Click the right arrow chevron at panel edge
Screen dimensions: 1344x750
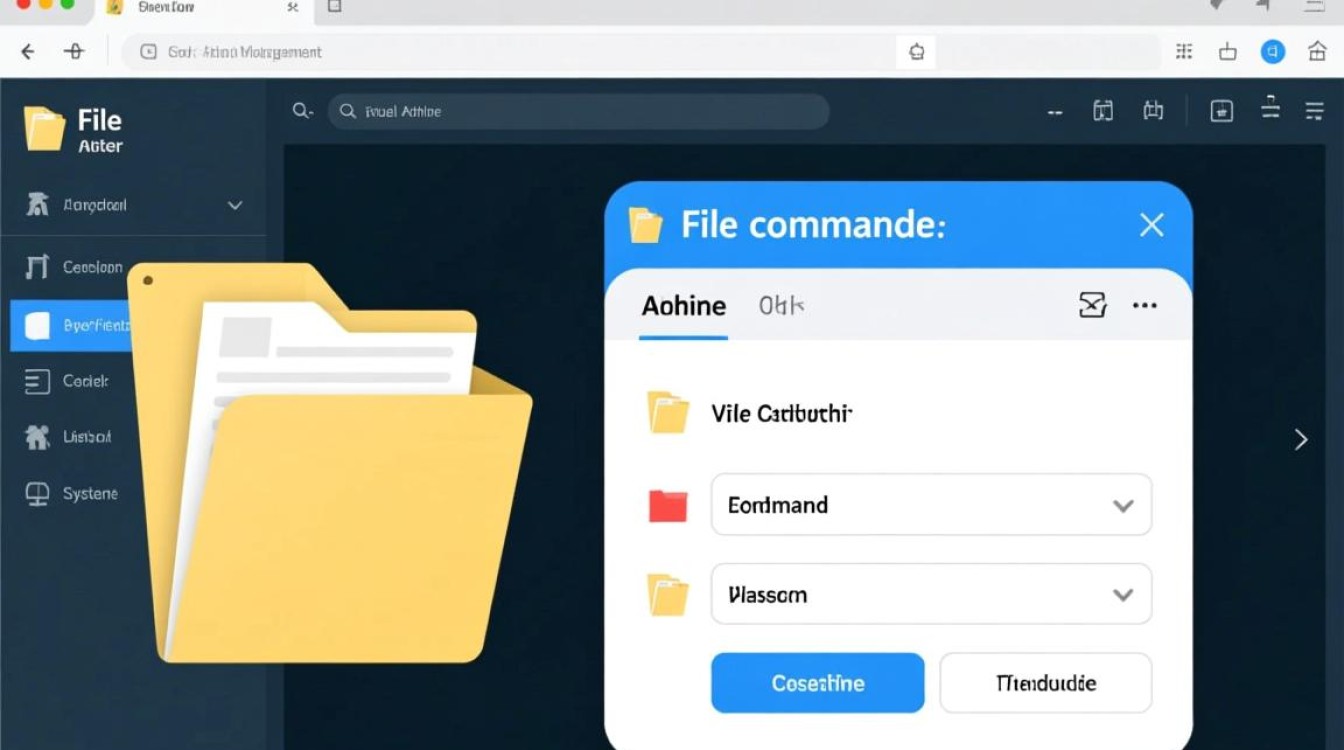click(1300, 439)
